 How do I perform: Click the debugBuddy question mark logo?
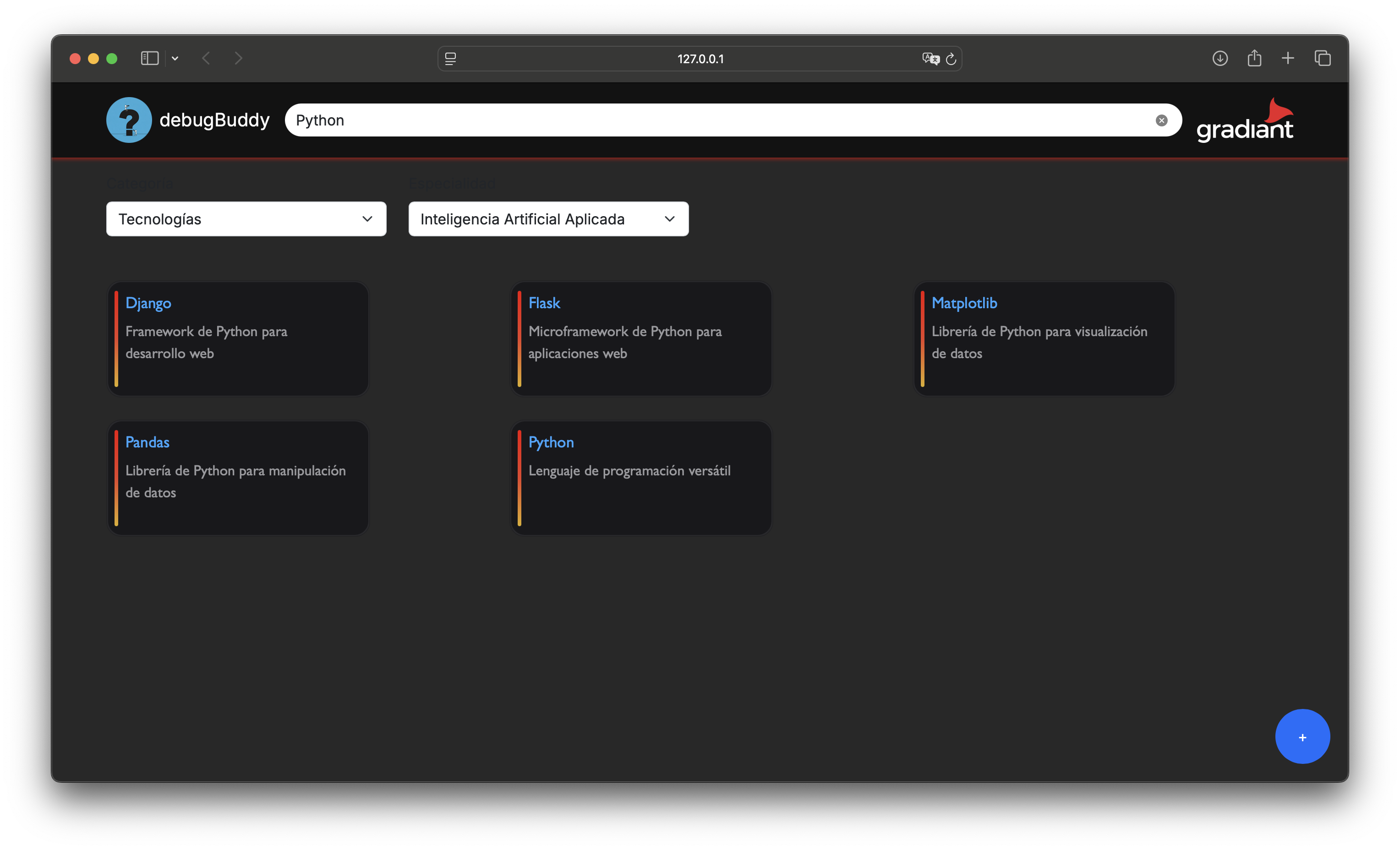(x=129, y=120)
